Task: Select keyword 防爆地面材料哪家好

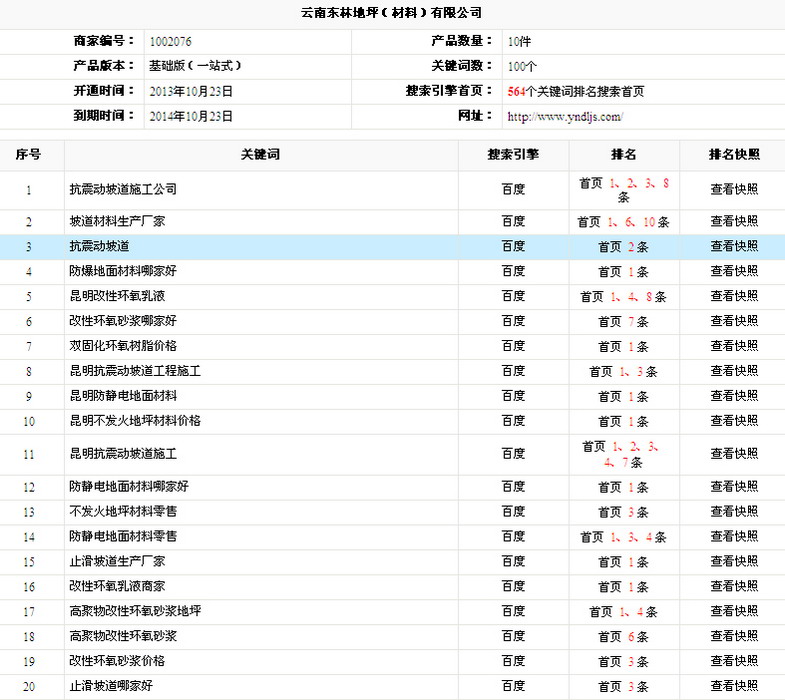Action: (123, 271)
